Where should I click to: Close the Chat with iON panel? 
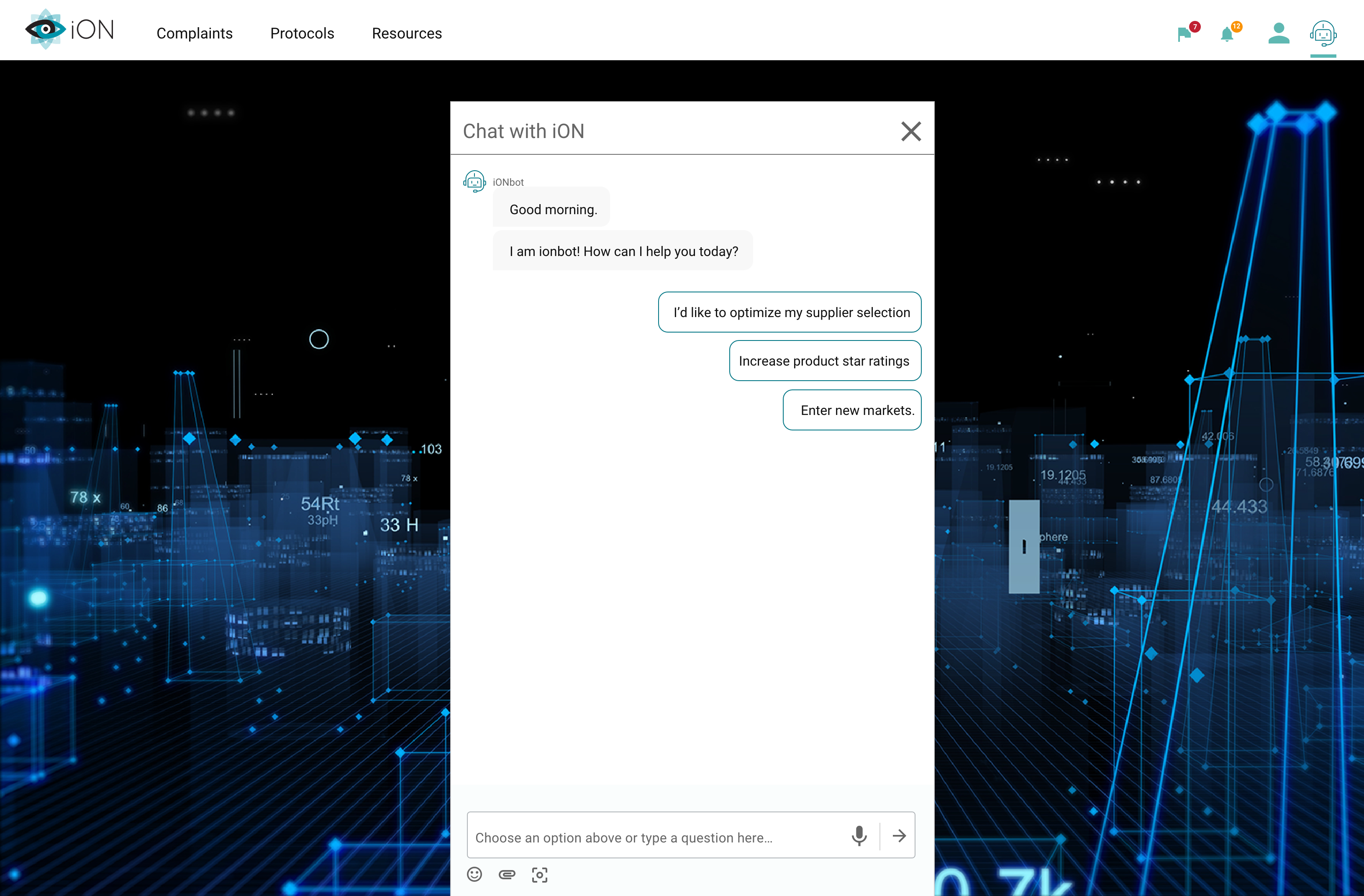pos(911,131)
